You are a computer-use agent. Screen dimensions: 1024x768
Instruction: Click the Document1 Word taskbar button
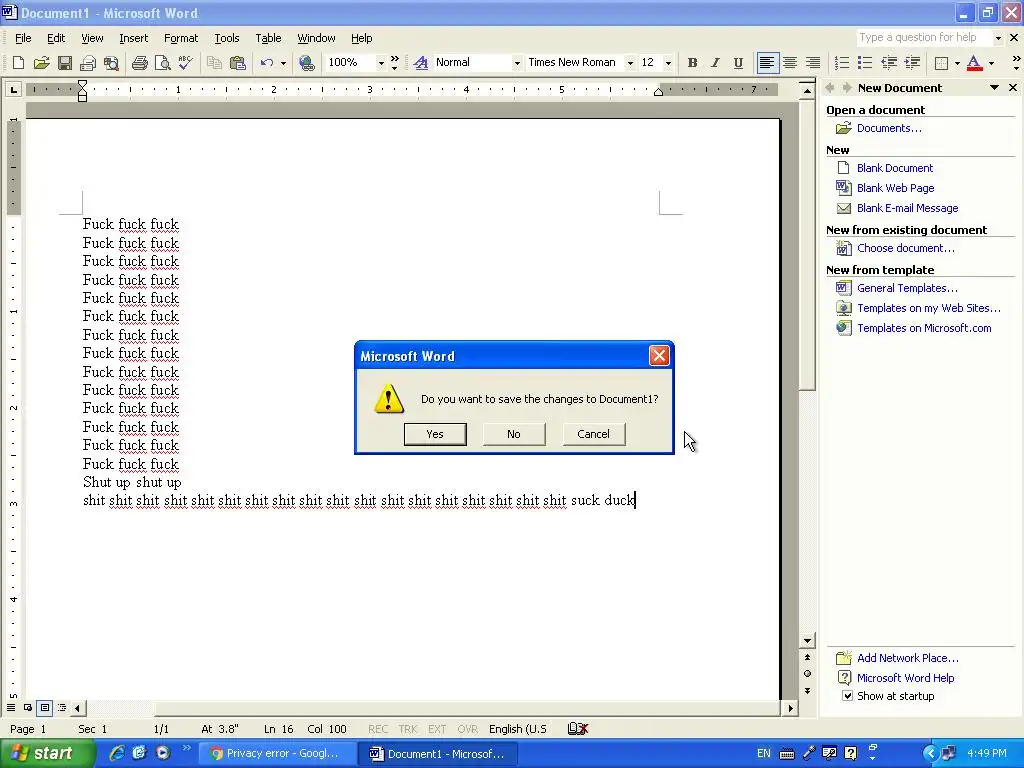(440, 754)
